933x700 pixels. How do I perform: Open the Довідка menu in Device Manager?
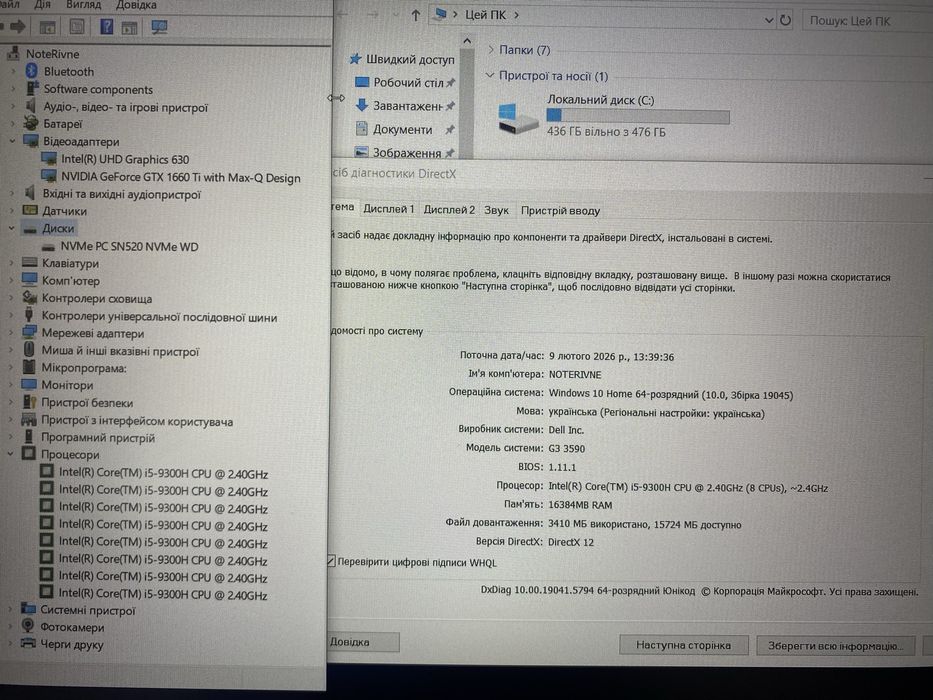136,5
